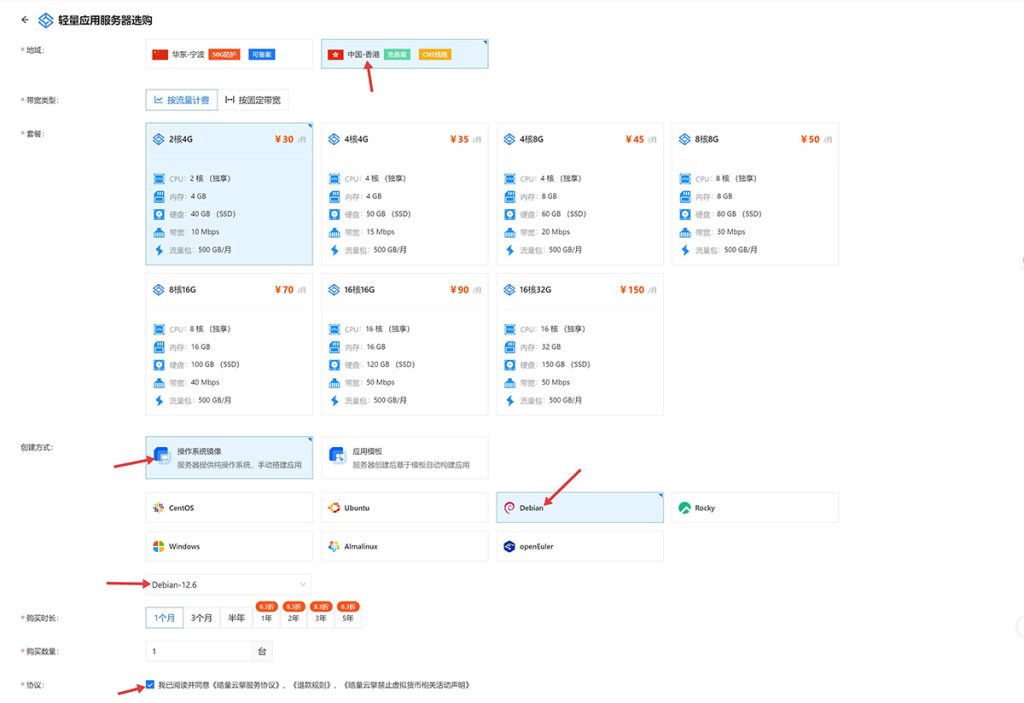Select the 1年 duration option

point(266,618)
